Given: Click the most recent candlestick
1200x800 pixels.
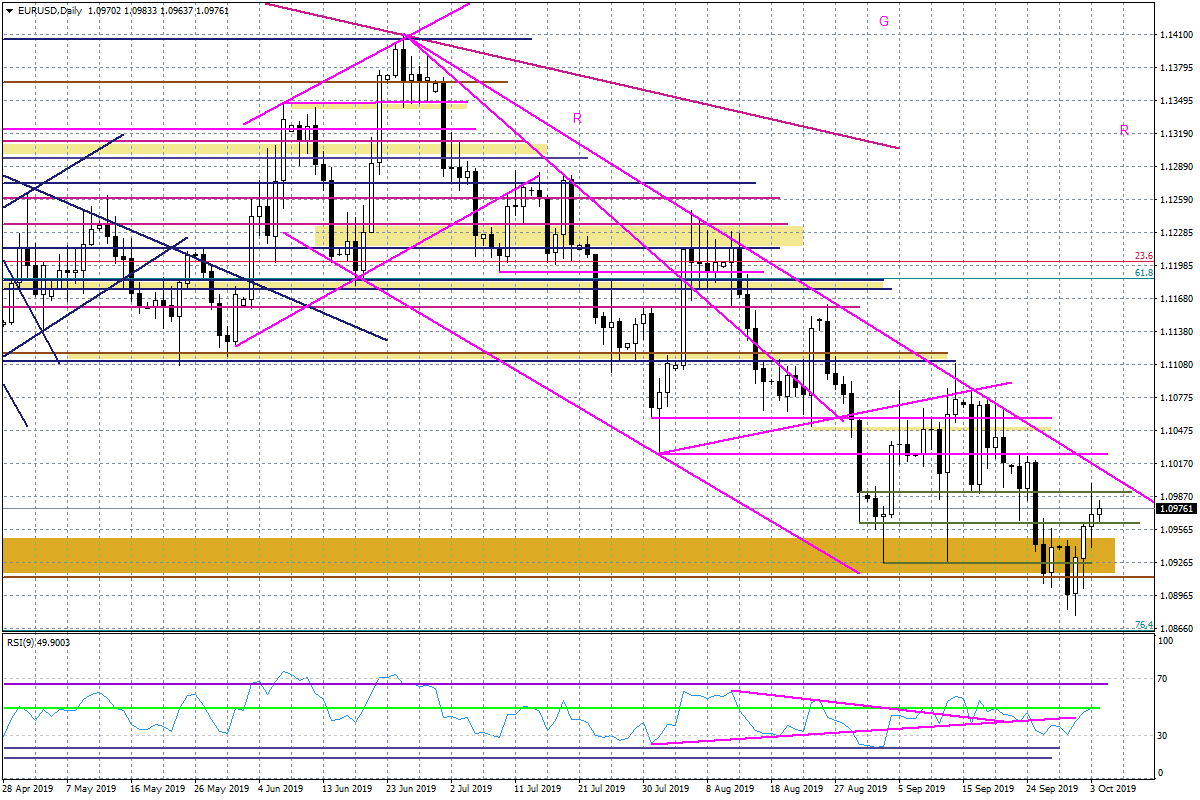Looking at the screenshot, I should click(x=1099, y=510).
